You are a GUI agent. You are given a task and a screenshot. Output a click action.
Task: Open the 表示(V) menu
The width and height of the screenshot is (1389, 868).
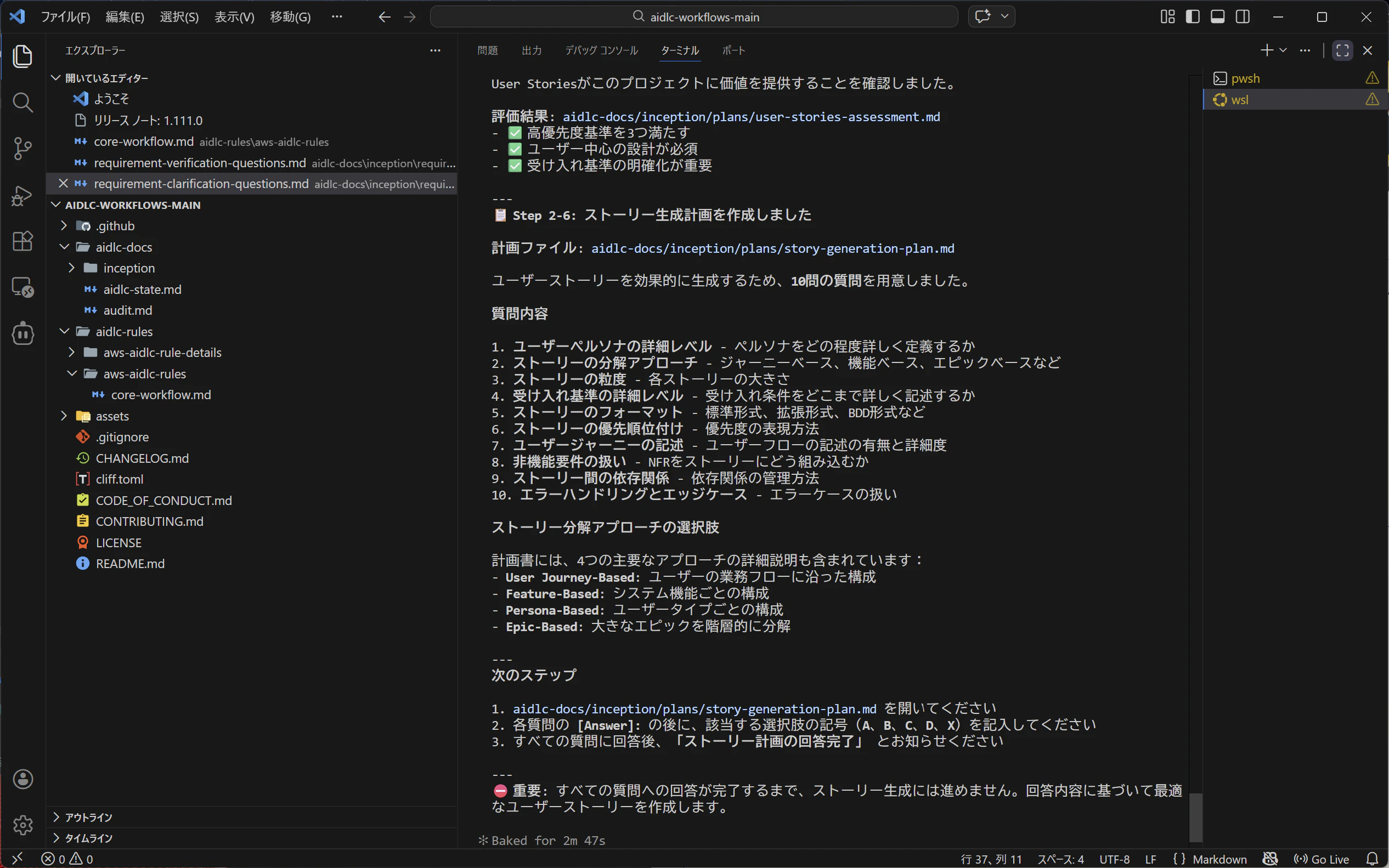tap(234, 16)
